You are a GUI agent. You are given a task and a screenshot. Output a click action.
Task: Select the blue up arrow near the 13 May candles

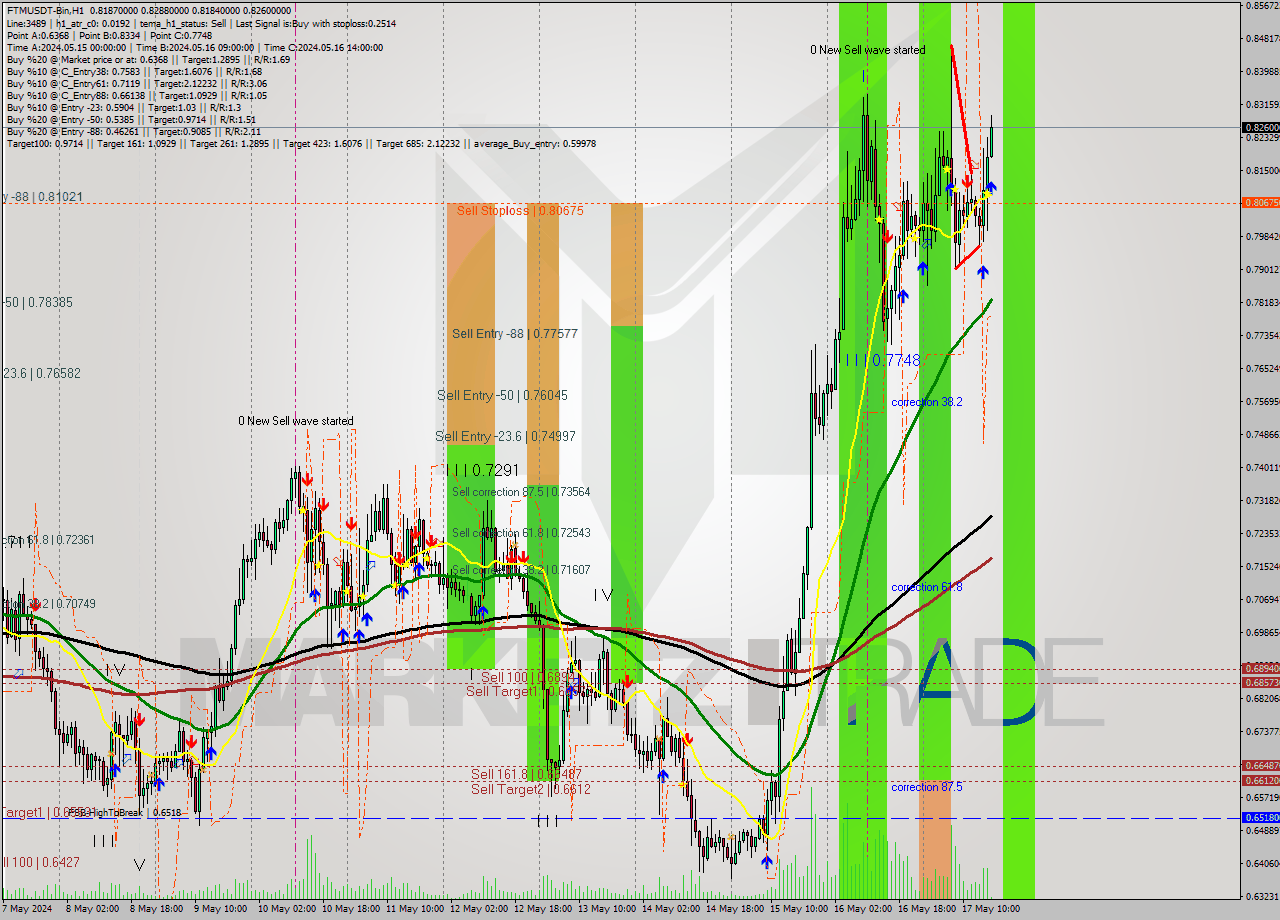(662, 775)
